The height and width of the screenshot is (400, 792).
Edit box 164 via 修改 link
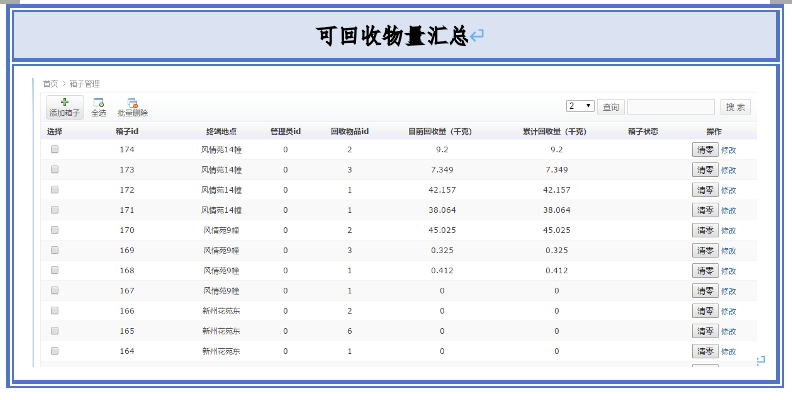pyautogui.click(x=728, y=352)
